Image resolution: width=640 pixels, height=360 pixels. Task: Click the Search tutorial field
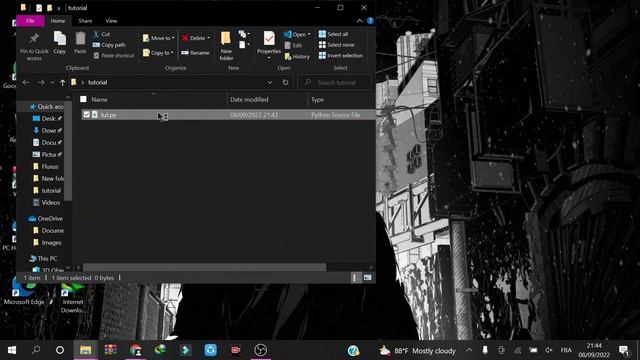point(335,82)
